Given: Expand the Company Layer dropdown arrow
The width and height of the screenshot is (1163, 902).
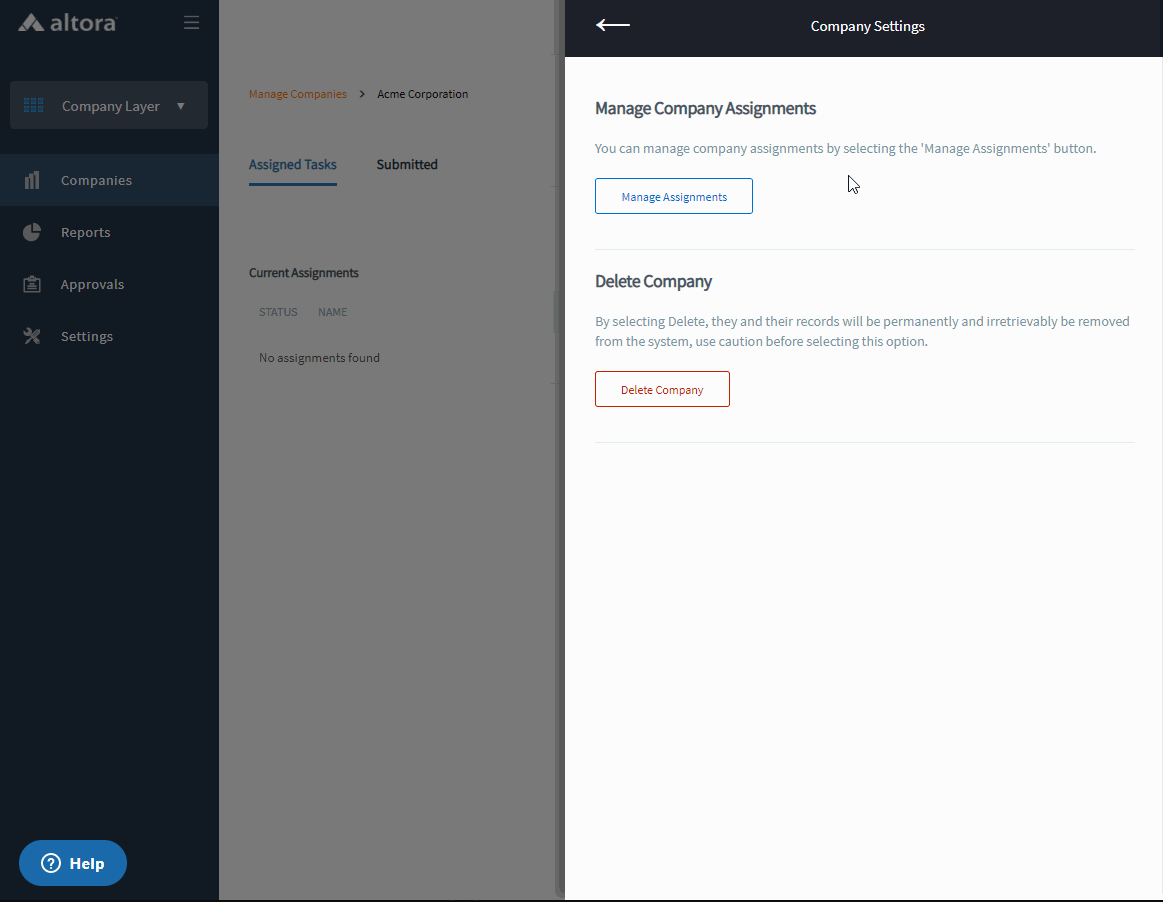Looking at the screenshot, I should tap(181, 106).
